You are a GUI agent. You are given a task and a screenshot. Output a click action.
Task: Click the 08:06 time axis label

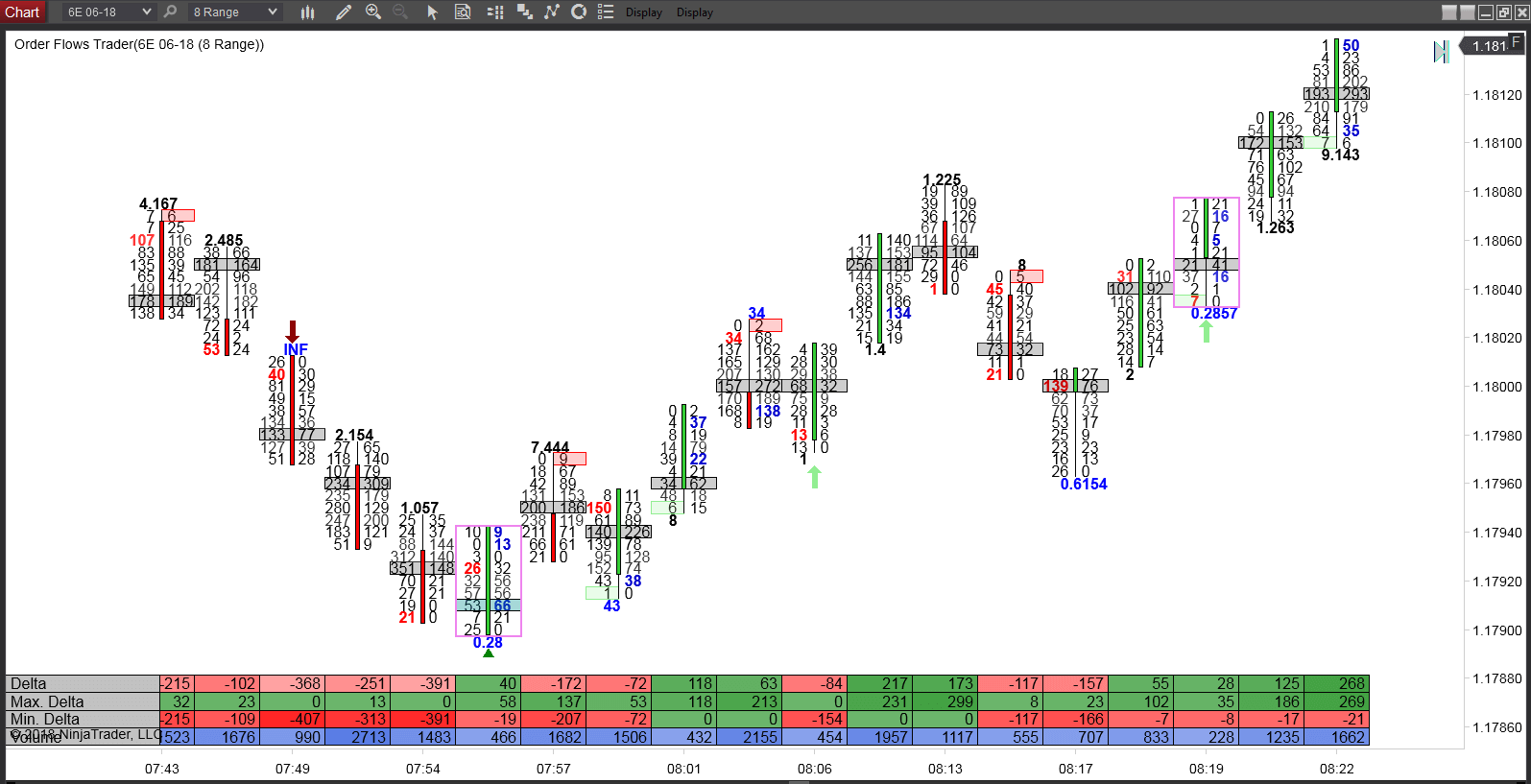(815, 769)
